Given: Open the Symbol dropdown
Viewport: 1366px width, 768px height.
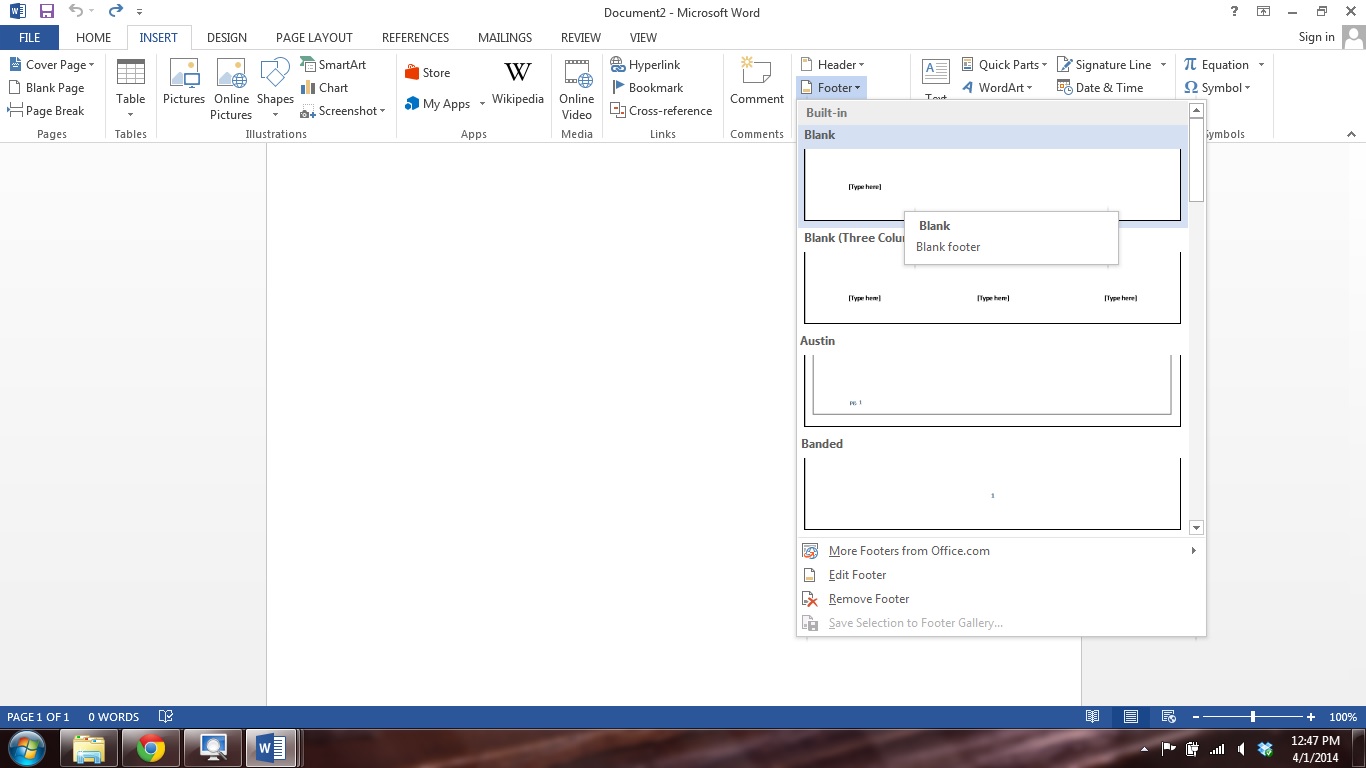Looking at the screenshot, I should click(1217, 88).
